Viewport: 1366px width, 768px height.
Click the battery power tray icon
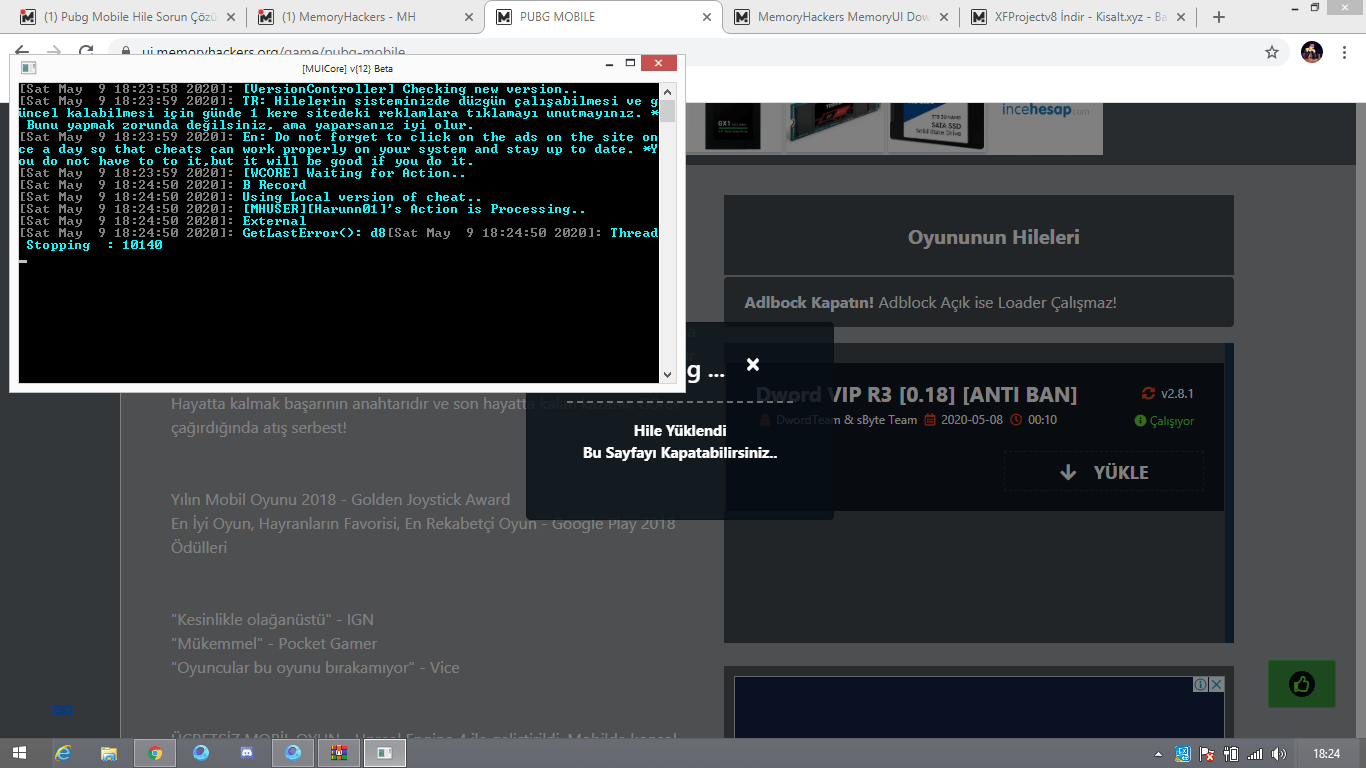(1231, 754)
